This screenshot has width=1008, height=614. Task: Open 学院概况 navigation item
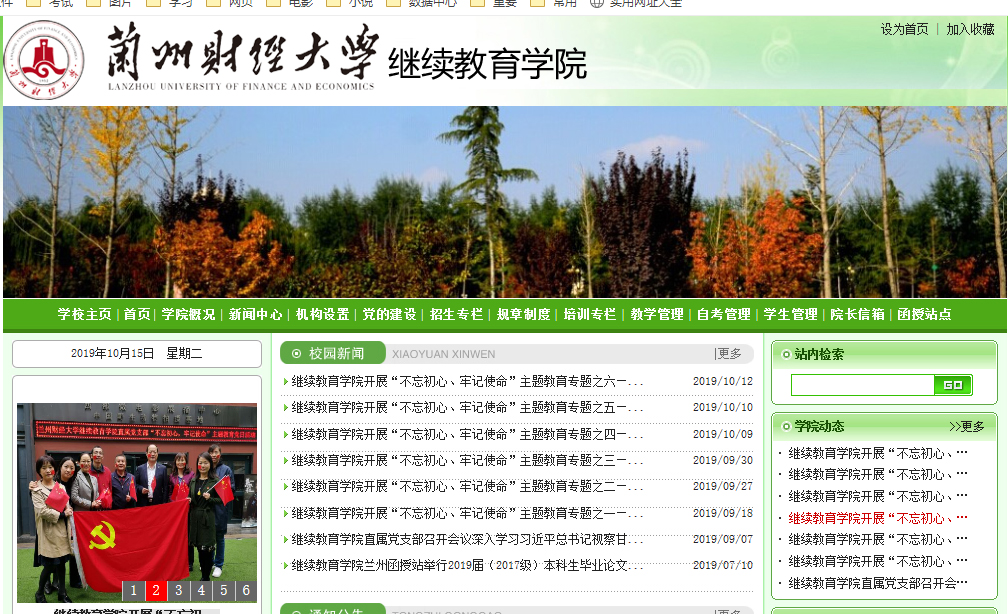[188, 314]
